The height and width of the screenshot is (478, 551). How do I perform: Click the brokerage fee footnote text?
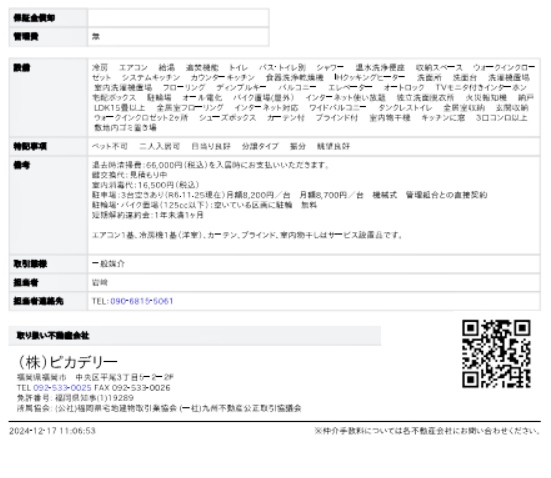[427, 431]
